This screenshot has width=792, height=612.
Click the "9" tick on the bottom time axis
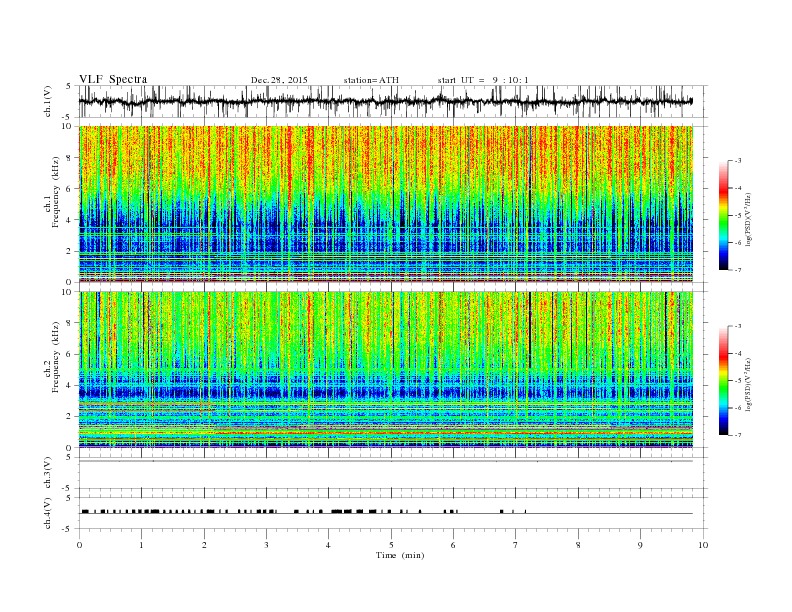(640, 545)
